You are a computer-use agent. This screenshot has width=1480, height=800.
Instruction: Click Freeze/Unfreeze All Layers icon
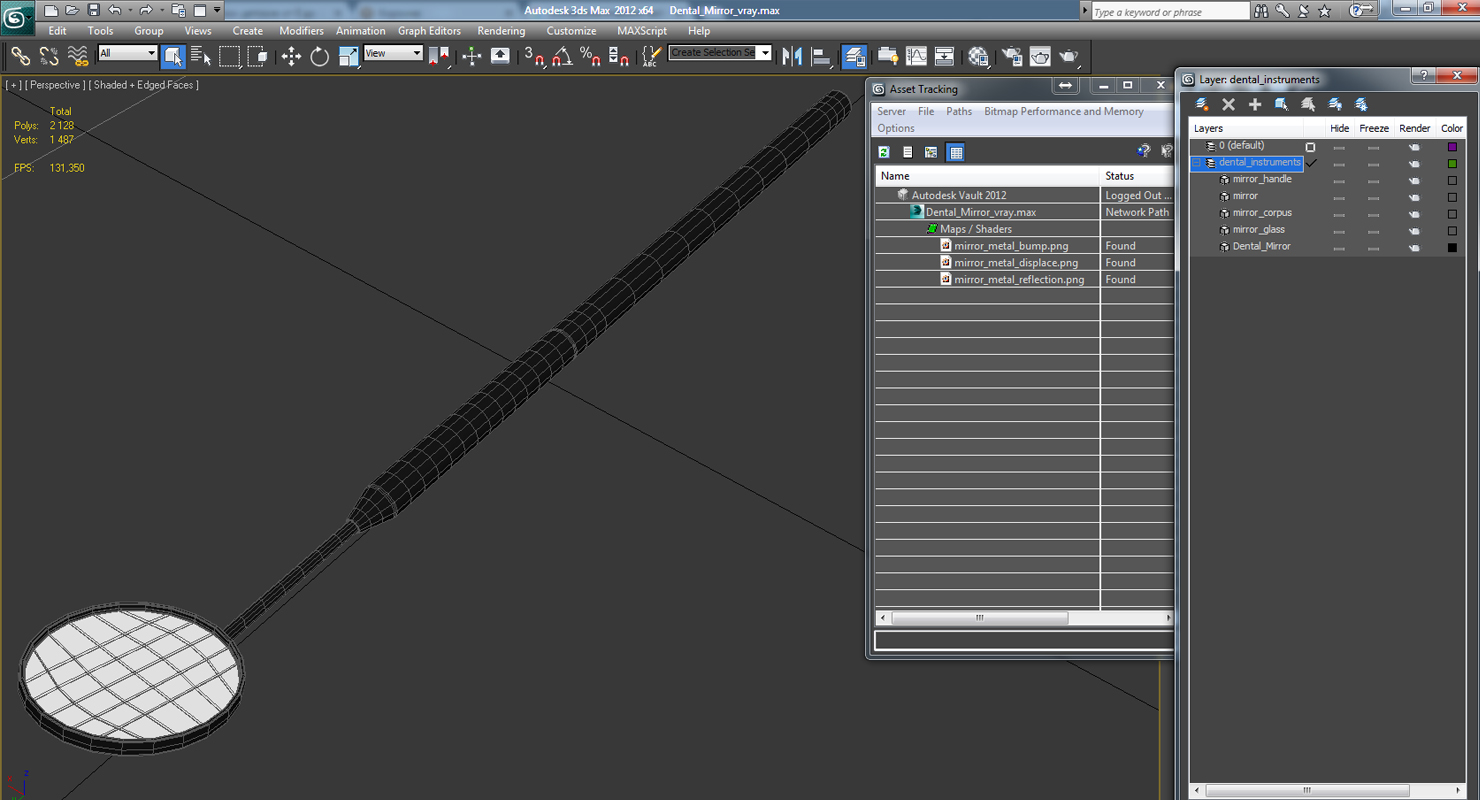pos(1361,104)
